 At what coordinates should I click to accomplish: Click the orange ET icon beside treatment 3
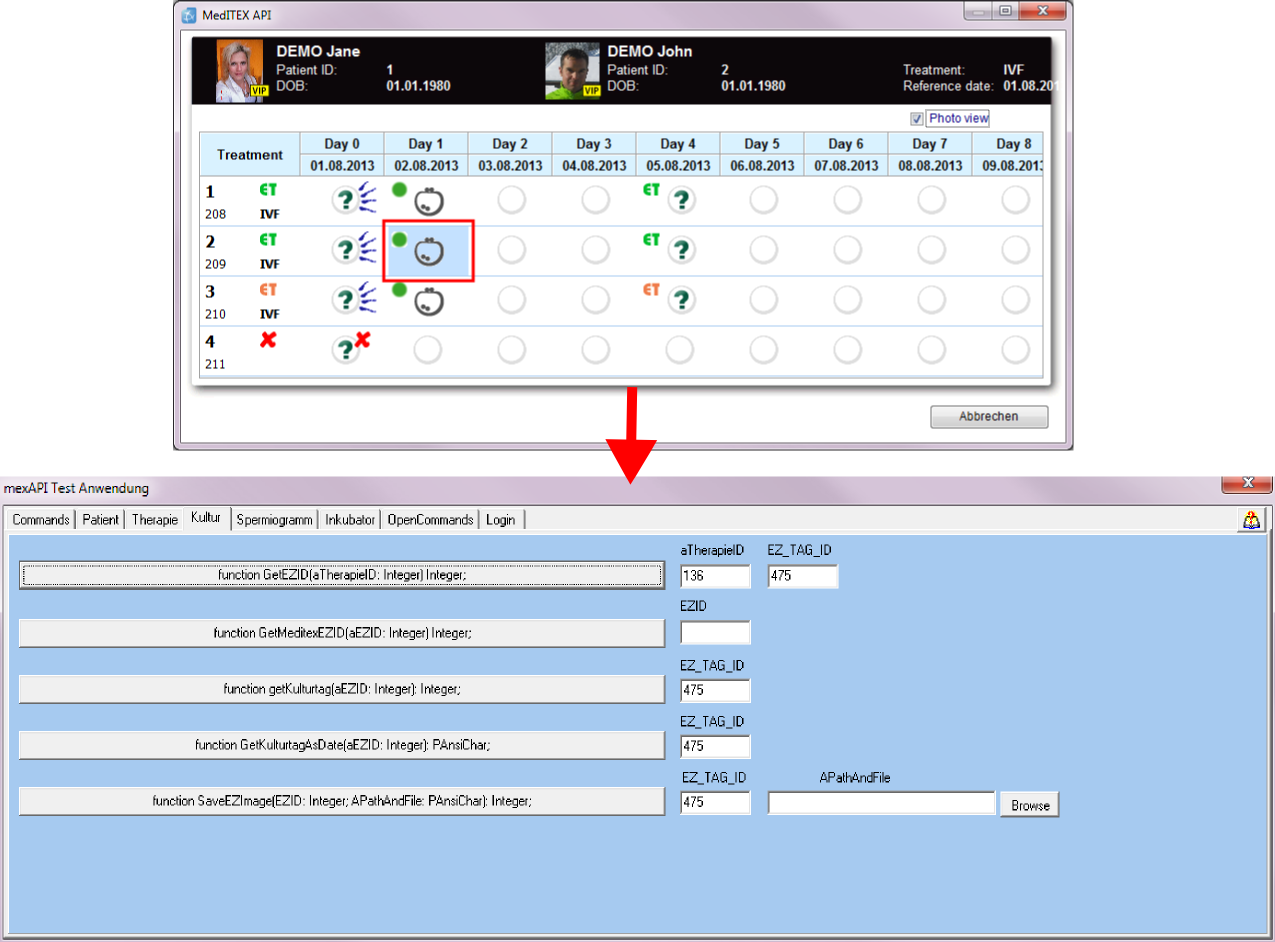[x=268, y=290]
